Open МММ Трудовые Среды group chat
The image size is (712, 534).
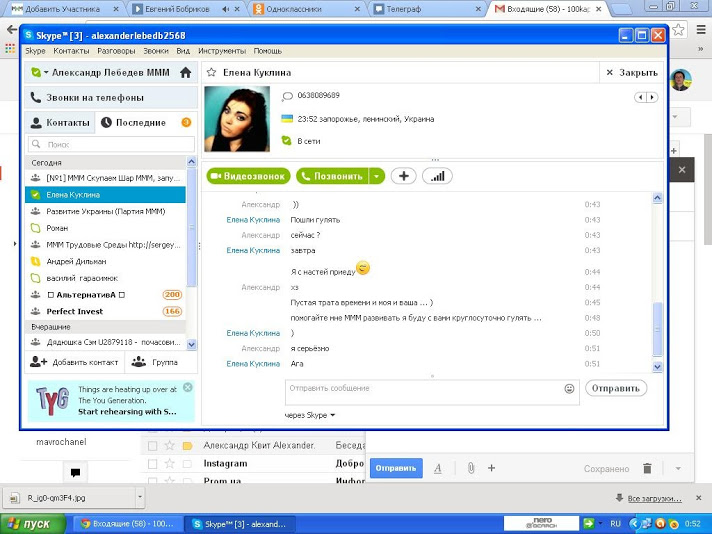(105, 245)
